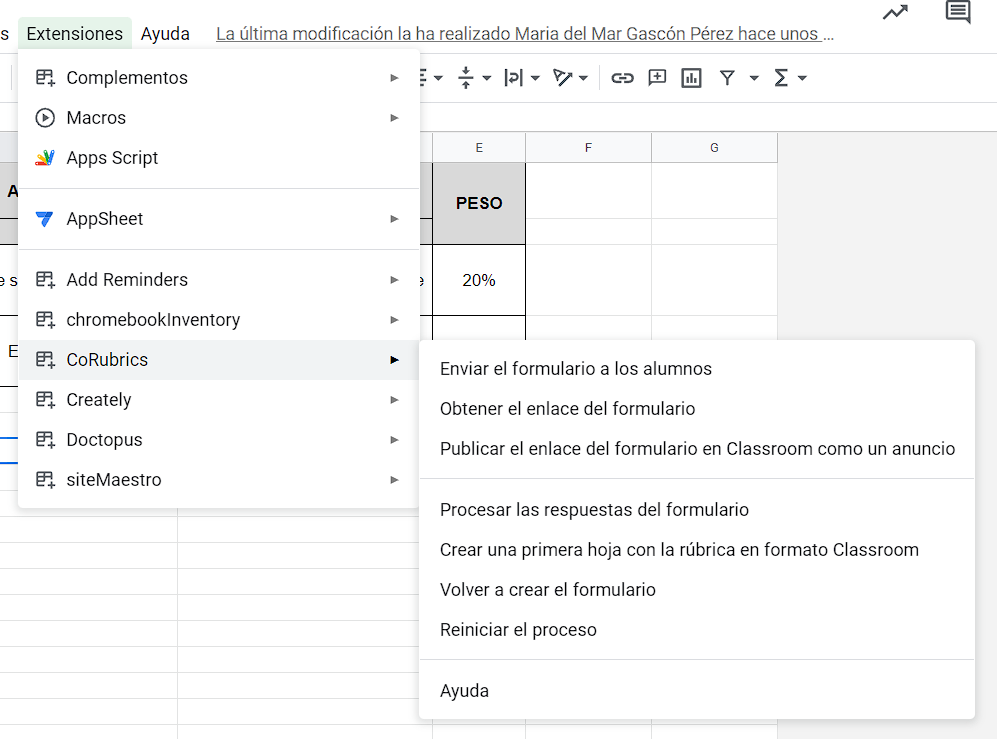Open the Ayuda menu in menu bar
Image resolution: width=997 pixels, height=739 pixels.
pos(165,34)
